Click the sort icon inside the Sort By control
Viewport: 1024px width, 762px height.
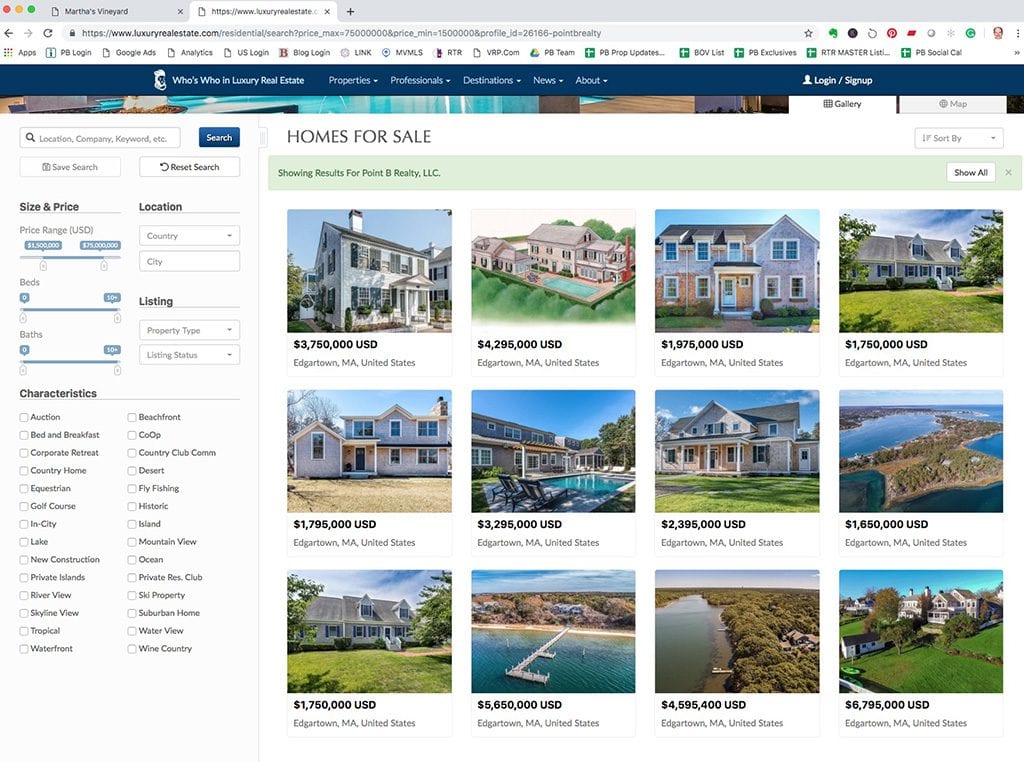pyautogui.click(x=925, y=137)
